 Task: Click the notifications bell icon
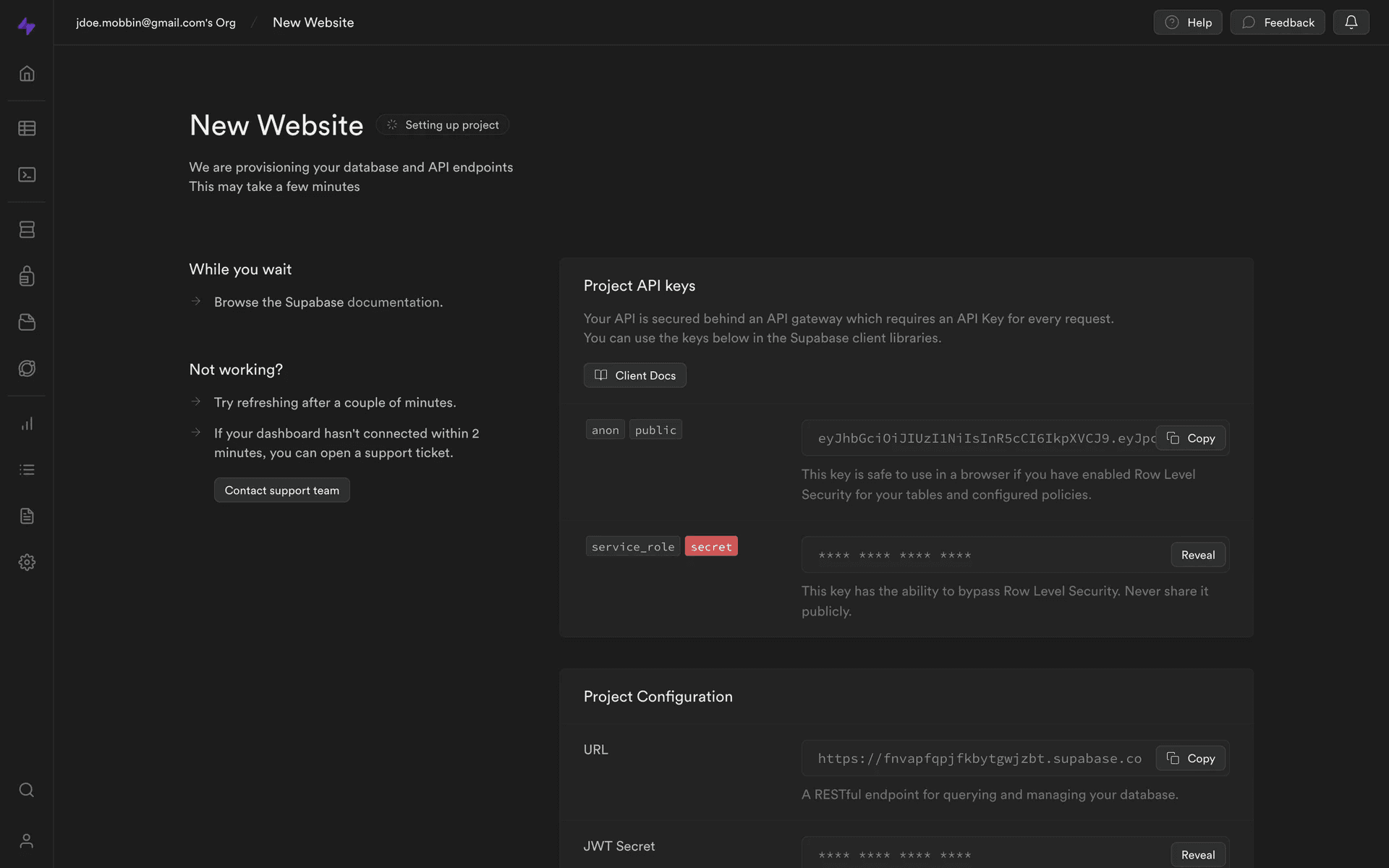click(1351, 22)
